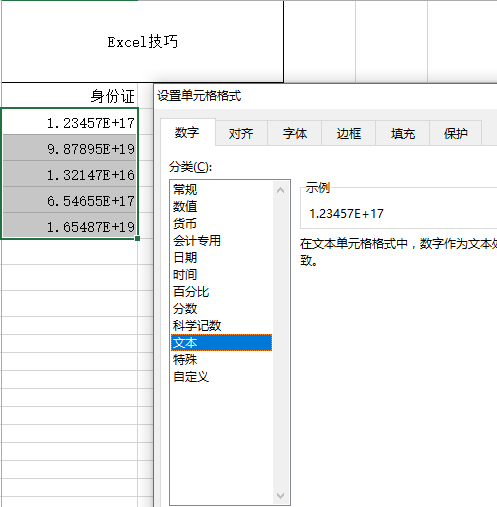This screenshot has height=507, width=497.
Task: Select cell showing 1.23457E+17
Action: pyautogui.click(x=69, y=122)
